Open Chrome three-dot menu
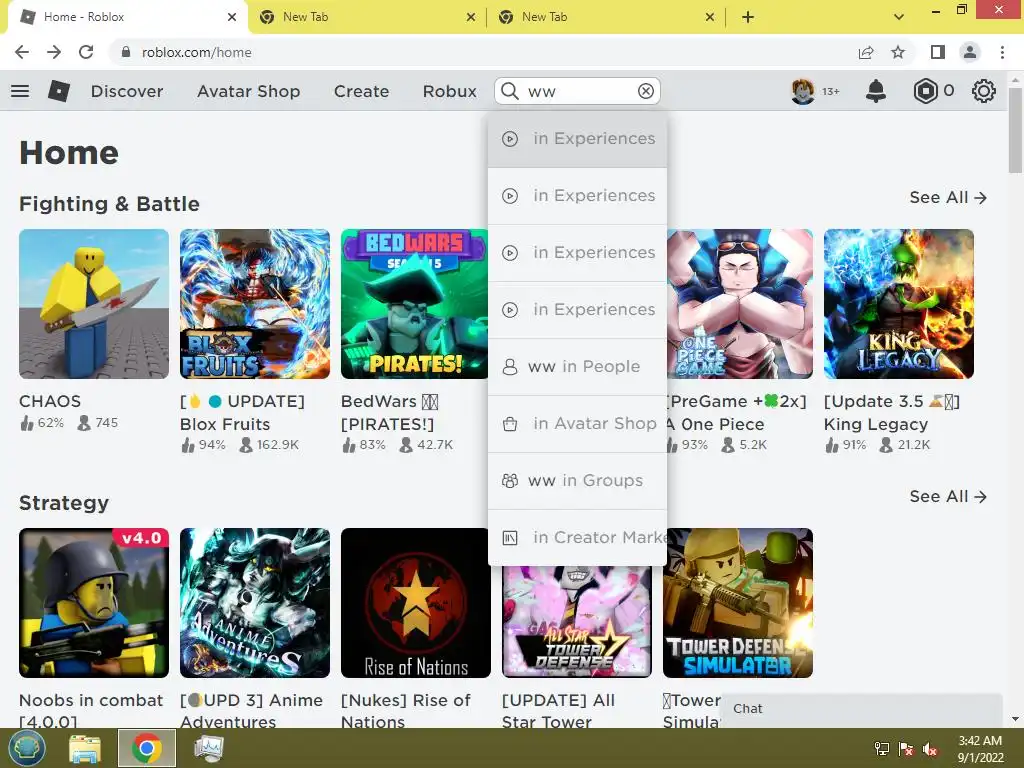 (x=1002, y=52)
